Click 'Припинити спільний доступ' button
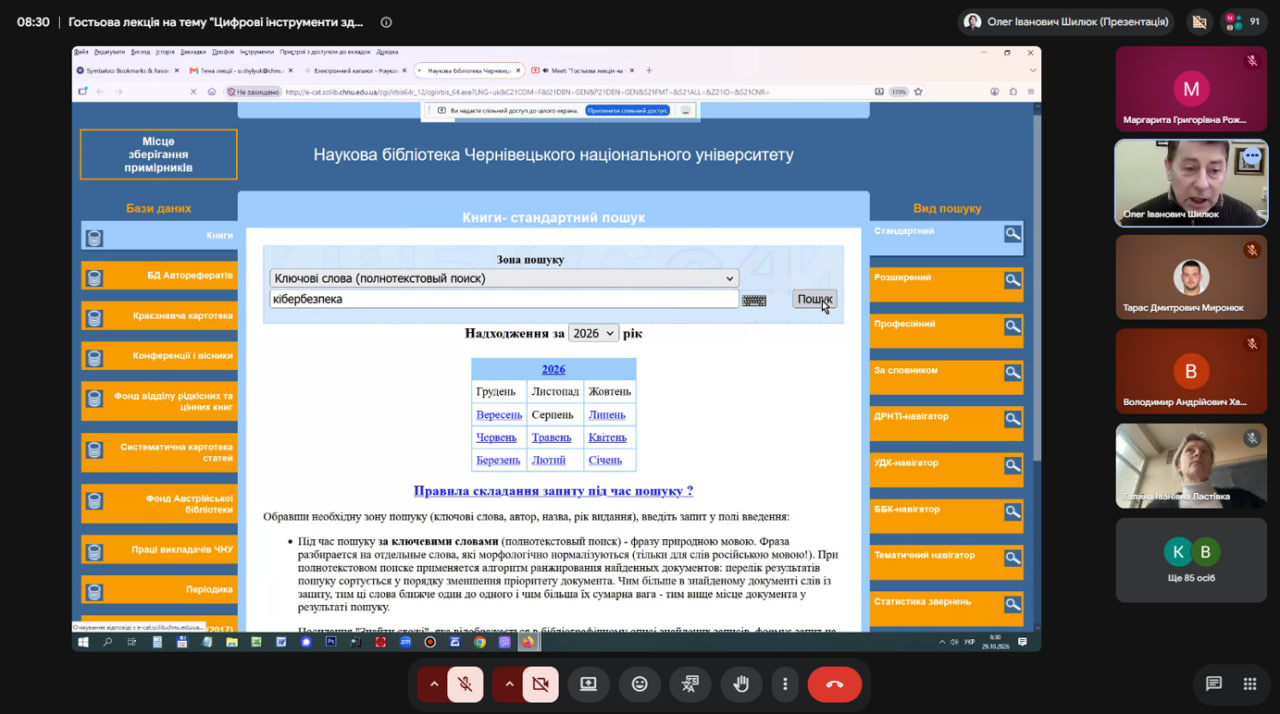This screenshot has height=714, width=1280. [627, 111]
